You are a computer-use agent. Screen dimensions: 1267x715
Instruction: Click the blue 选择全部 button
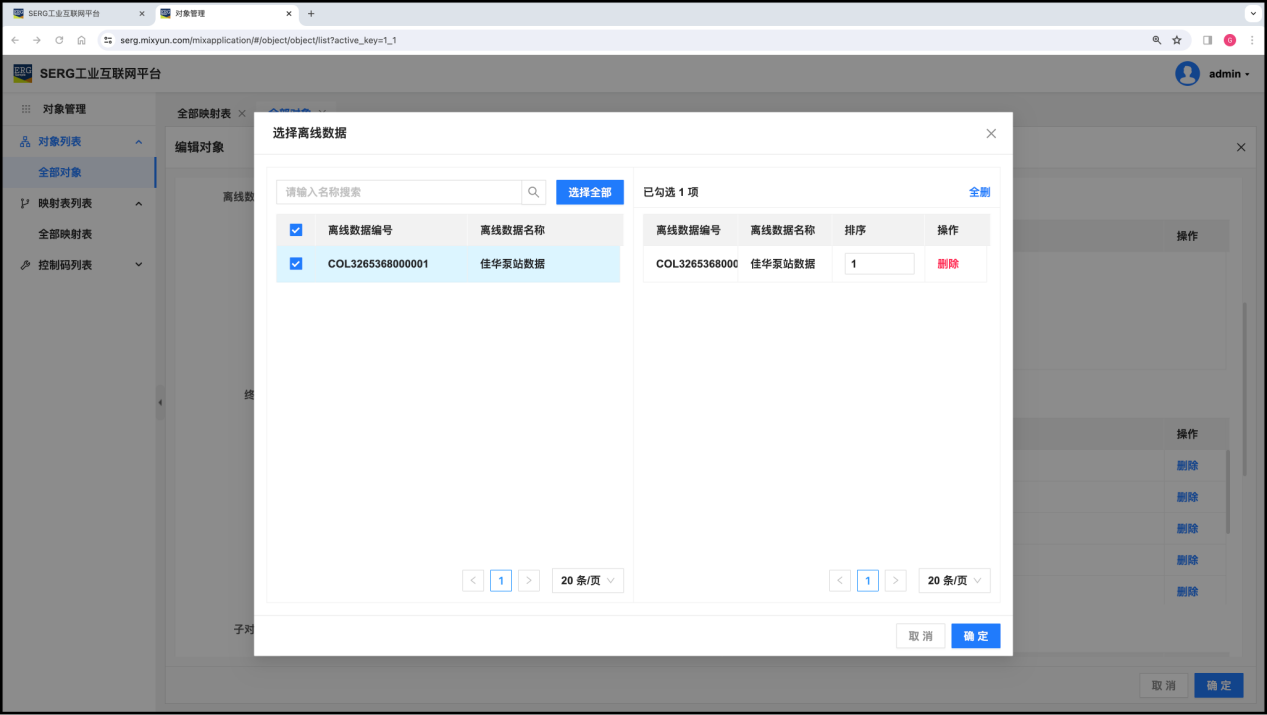pos(589,192)
